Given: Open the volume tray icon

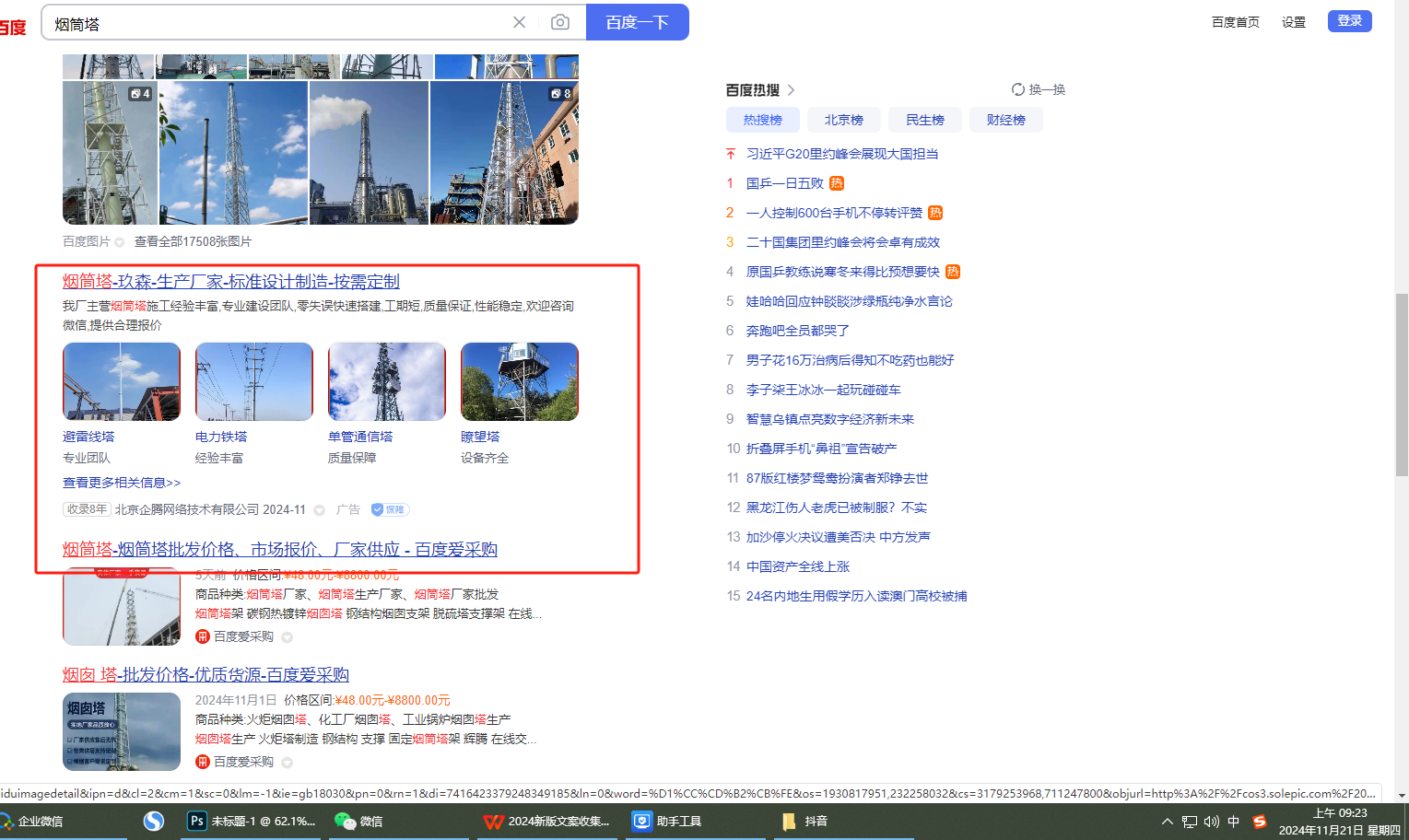Looking at the screenshot, I should (x=1212, y=822).
